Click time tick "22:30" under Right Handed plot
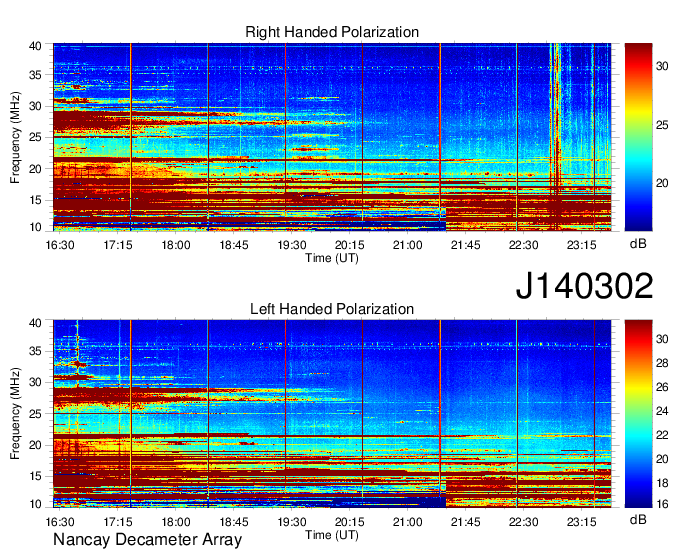This screenshot has width=680, height=552. [523, 245]
